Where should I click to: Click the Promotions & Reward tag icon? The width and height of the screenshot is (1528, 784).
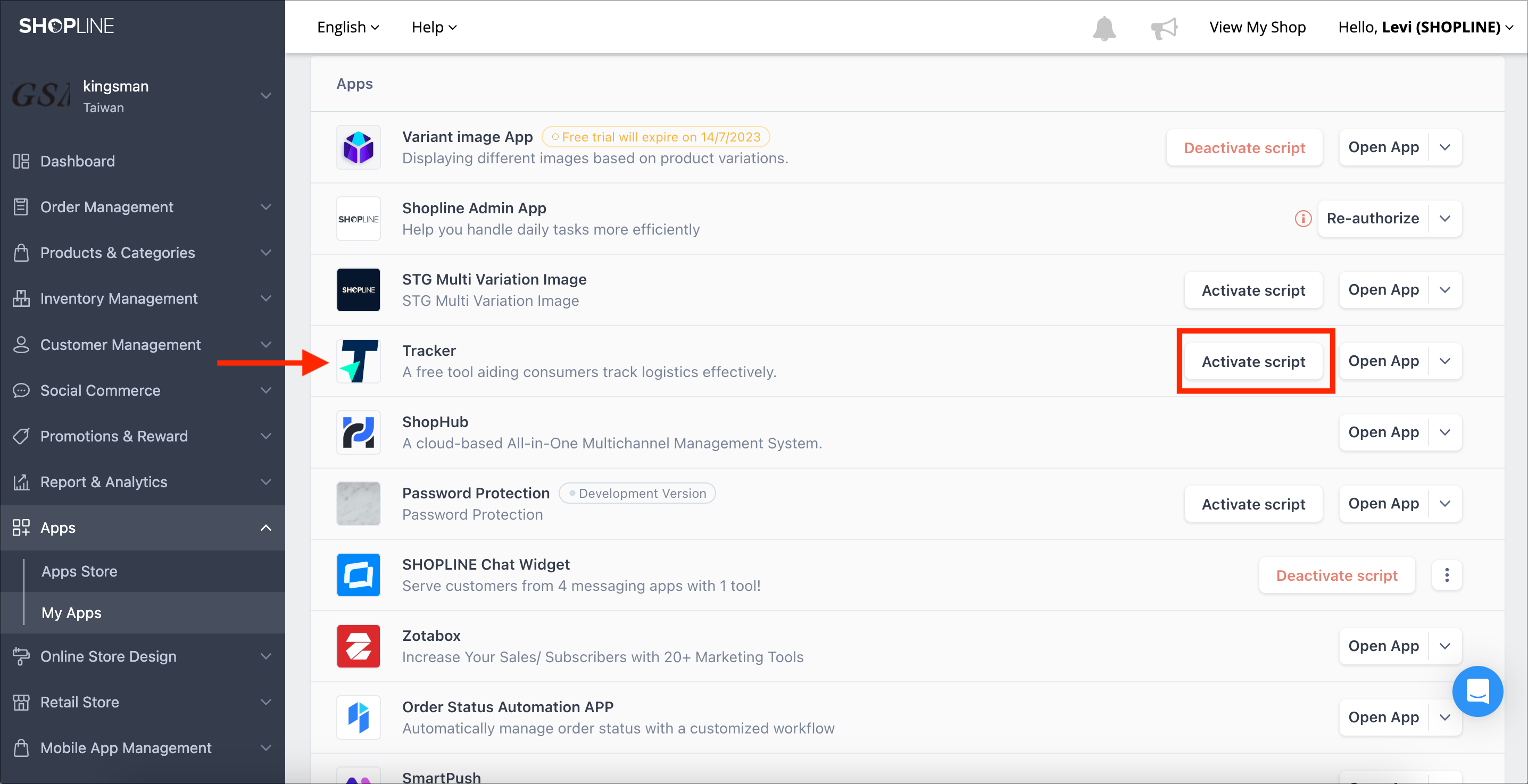coord(21,436)
